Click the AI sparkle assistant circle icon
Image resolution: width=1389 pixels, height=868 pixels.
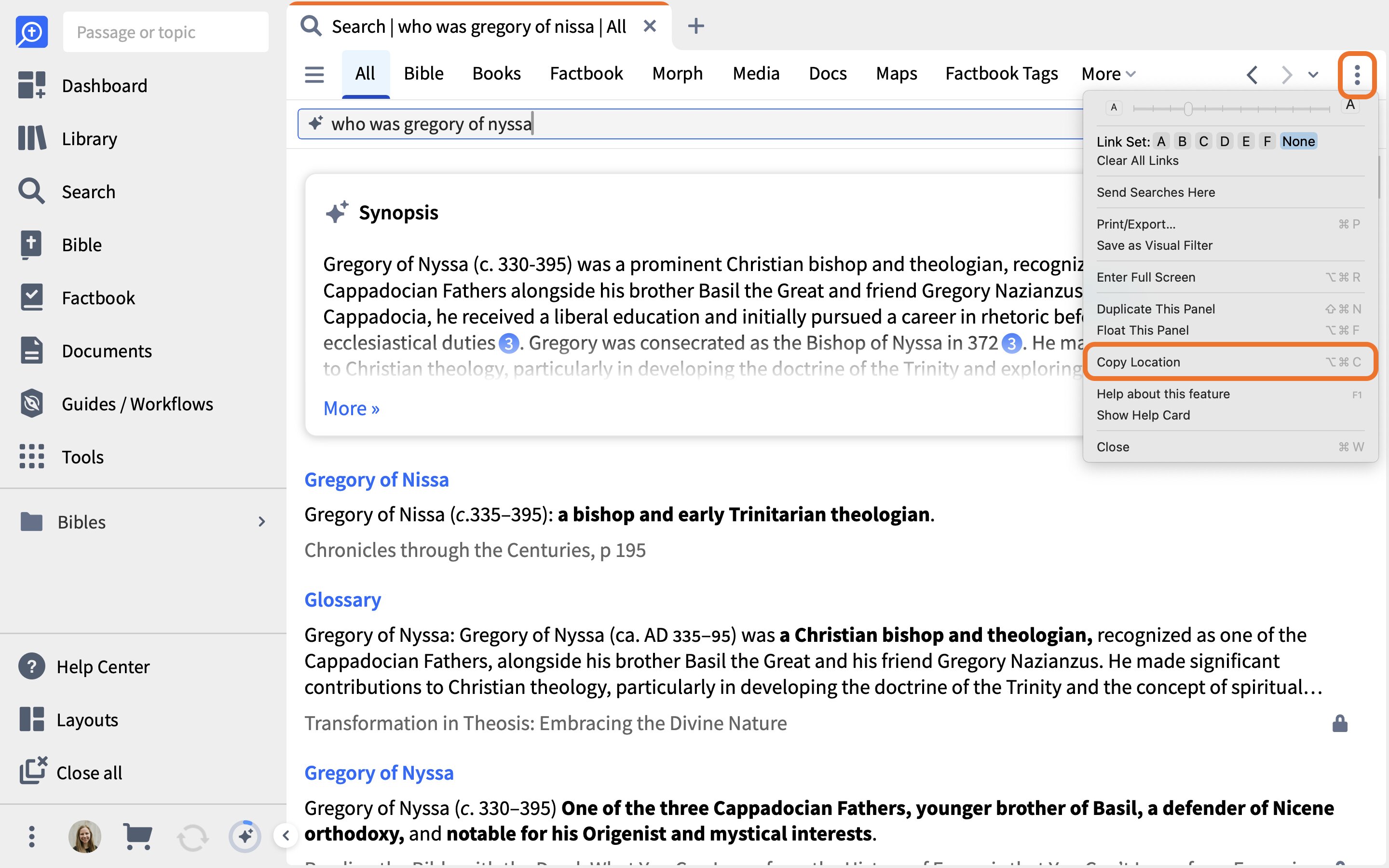(x=245, y=837)
